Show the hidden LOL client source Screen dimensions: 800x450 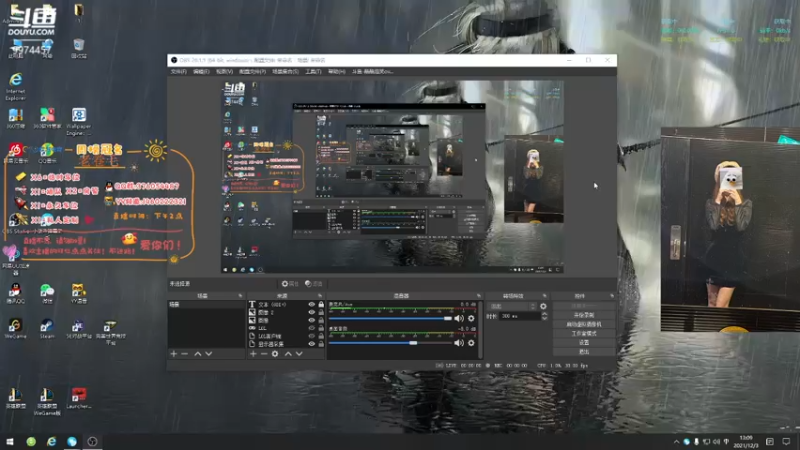311,336
